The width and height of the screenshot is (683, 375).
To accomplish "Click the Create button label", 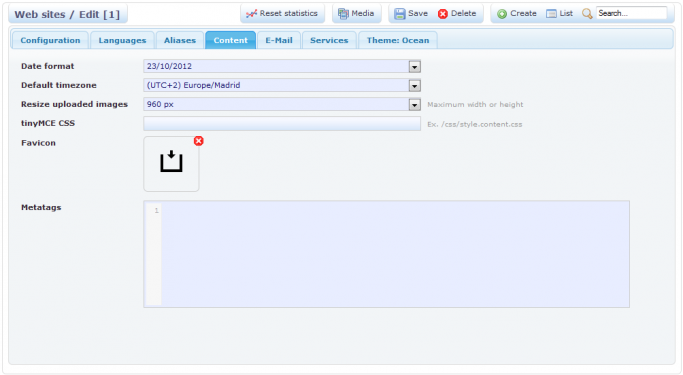I will 523,14.
